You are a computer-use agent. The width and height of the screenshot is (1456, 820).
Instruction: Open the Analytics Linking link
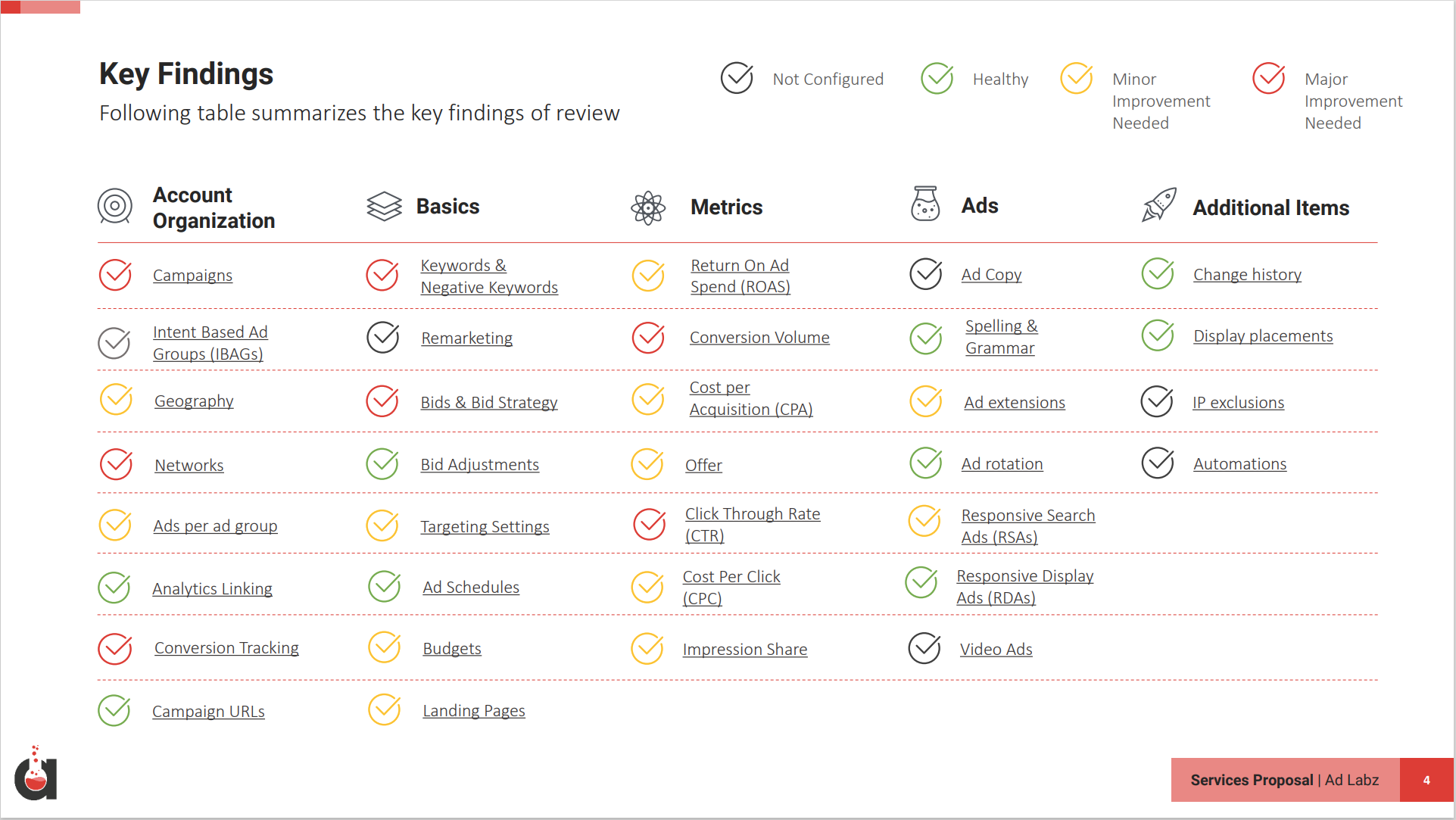coord(212,589)
